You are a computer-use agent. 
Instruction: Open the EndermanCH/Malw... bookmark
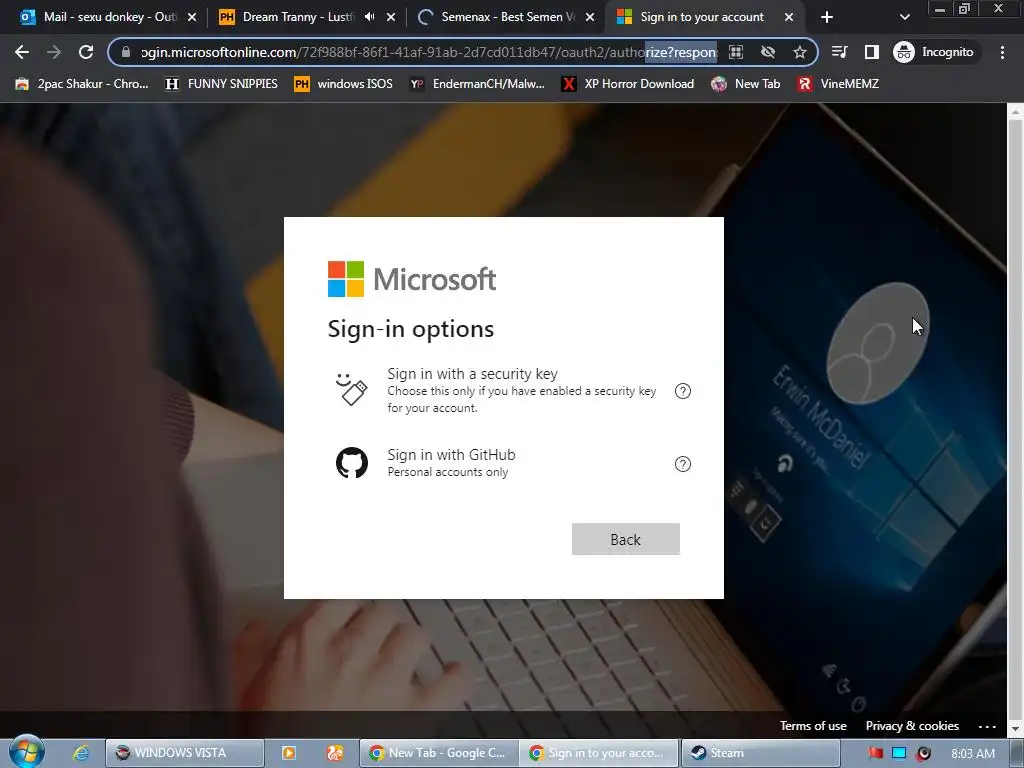coord(477,84)
